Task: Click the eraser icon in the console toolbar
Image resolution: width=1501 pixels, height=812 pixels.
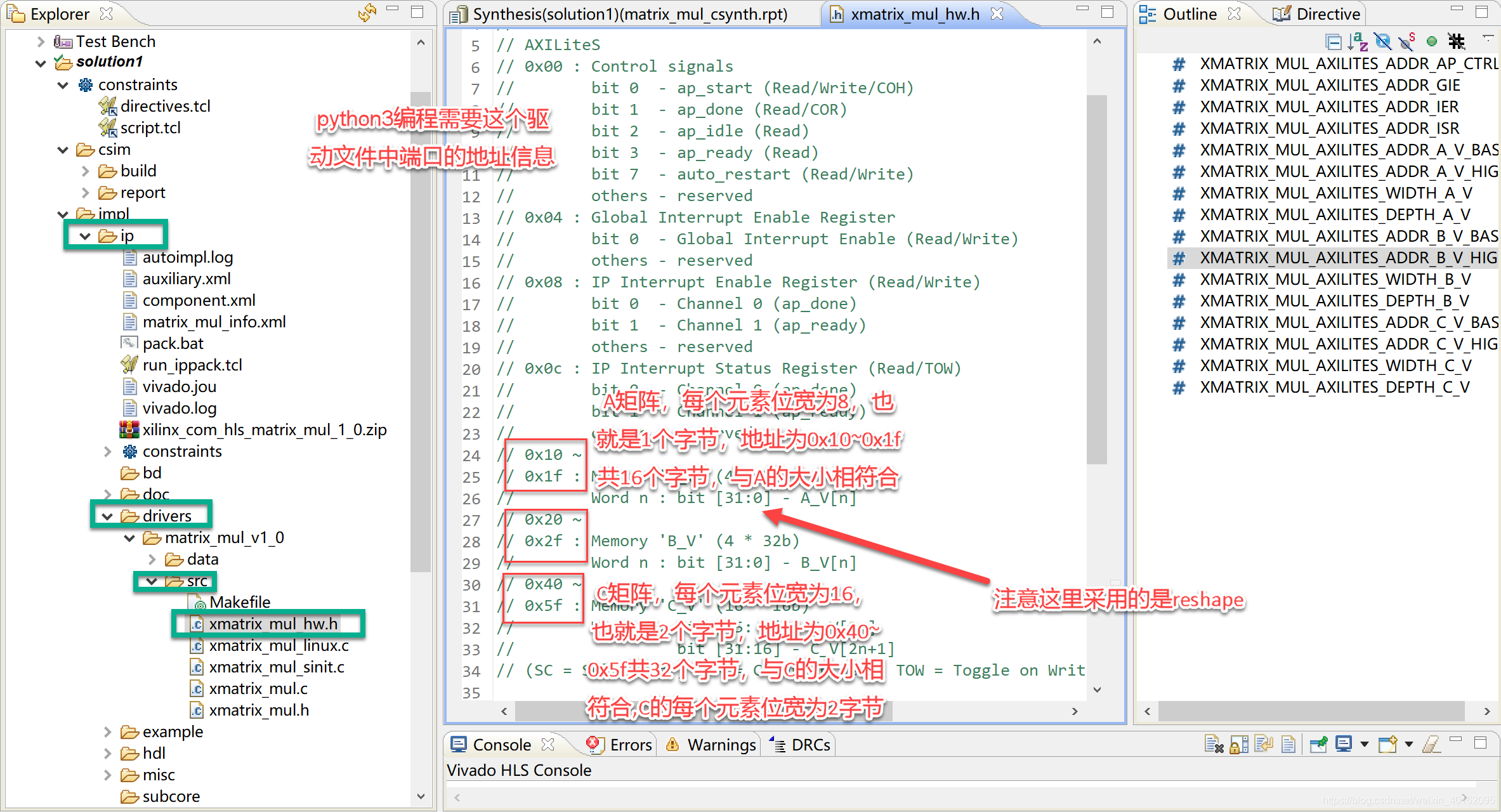Action: (1432, 744)
